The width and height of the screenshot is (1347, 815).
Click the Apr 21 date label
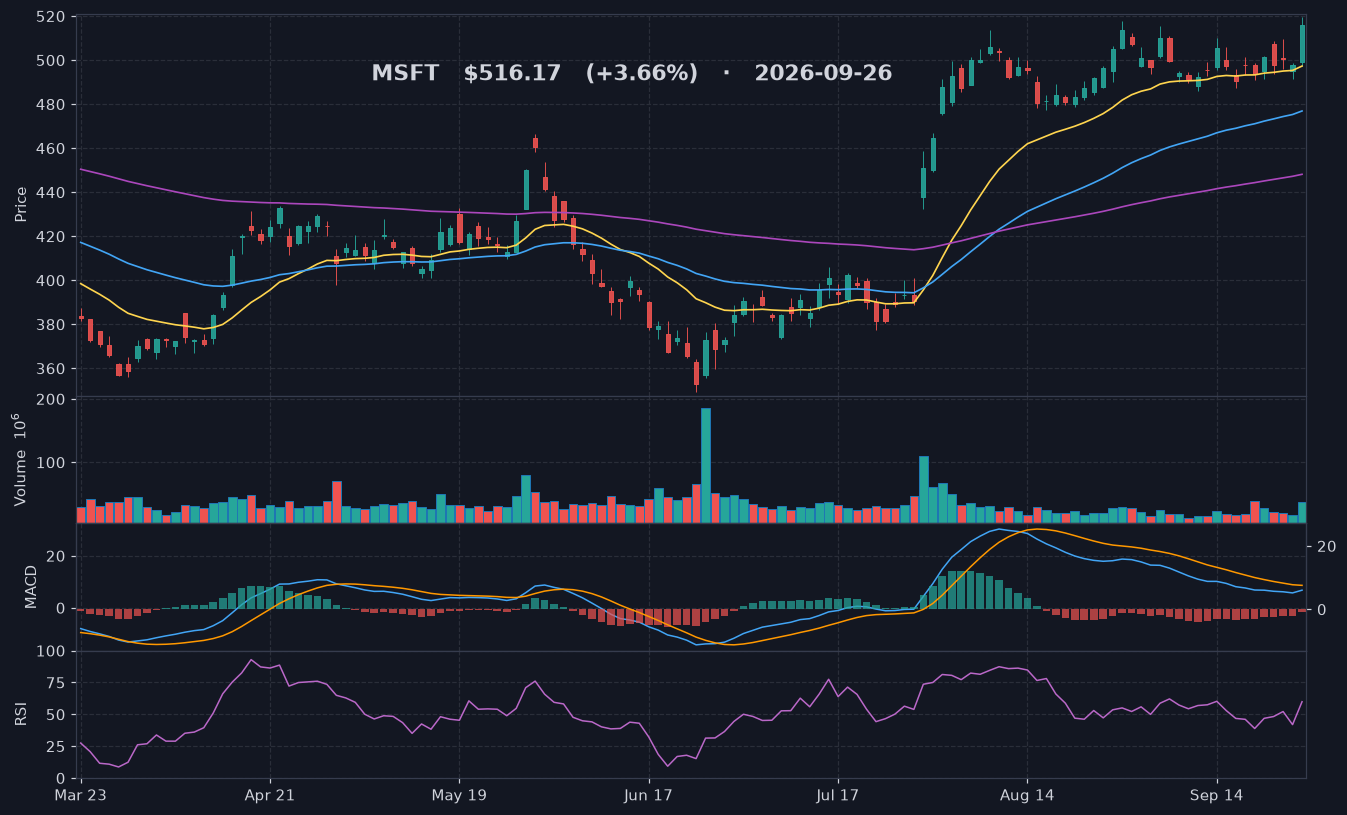pyautogui.click(x=270, y=796)
